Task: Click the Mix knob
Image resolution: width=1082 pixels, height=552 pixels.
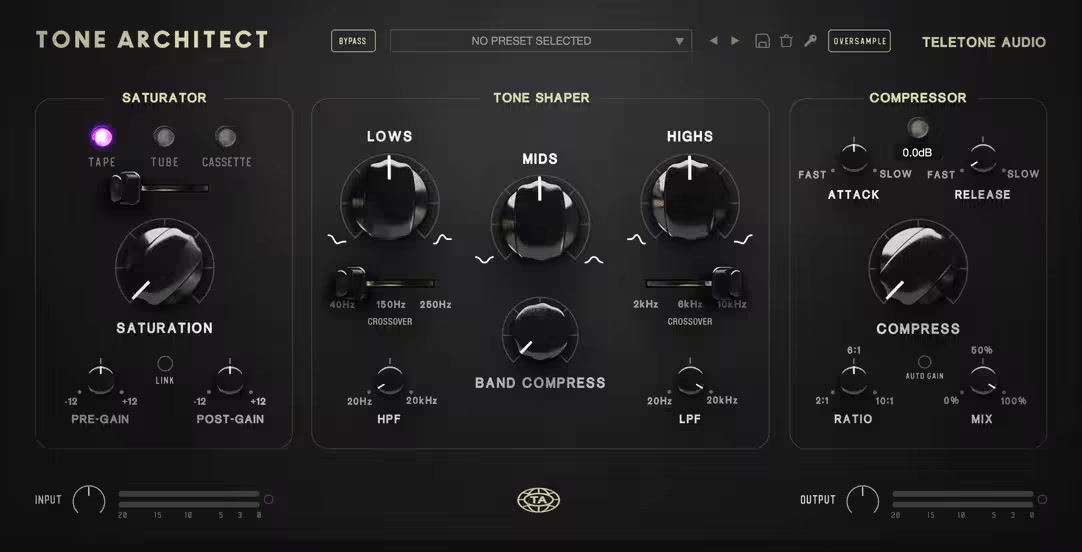Action: coord(983,380)
